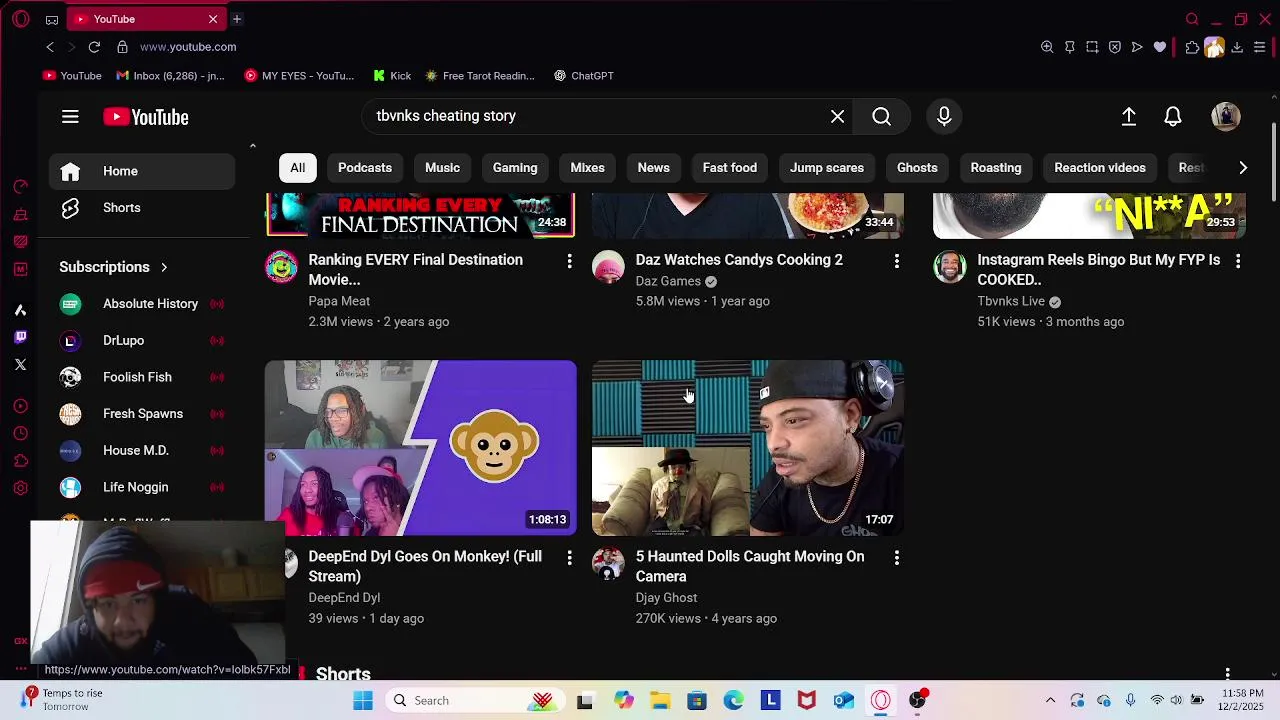Select the Podcasts filter chip
Screen dimensions: 1280x720
click(365, 168)
